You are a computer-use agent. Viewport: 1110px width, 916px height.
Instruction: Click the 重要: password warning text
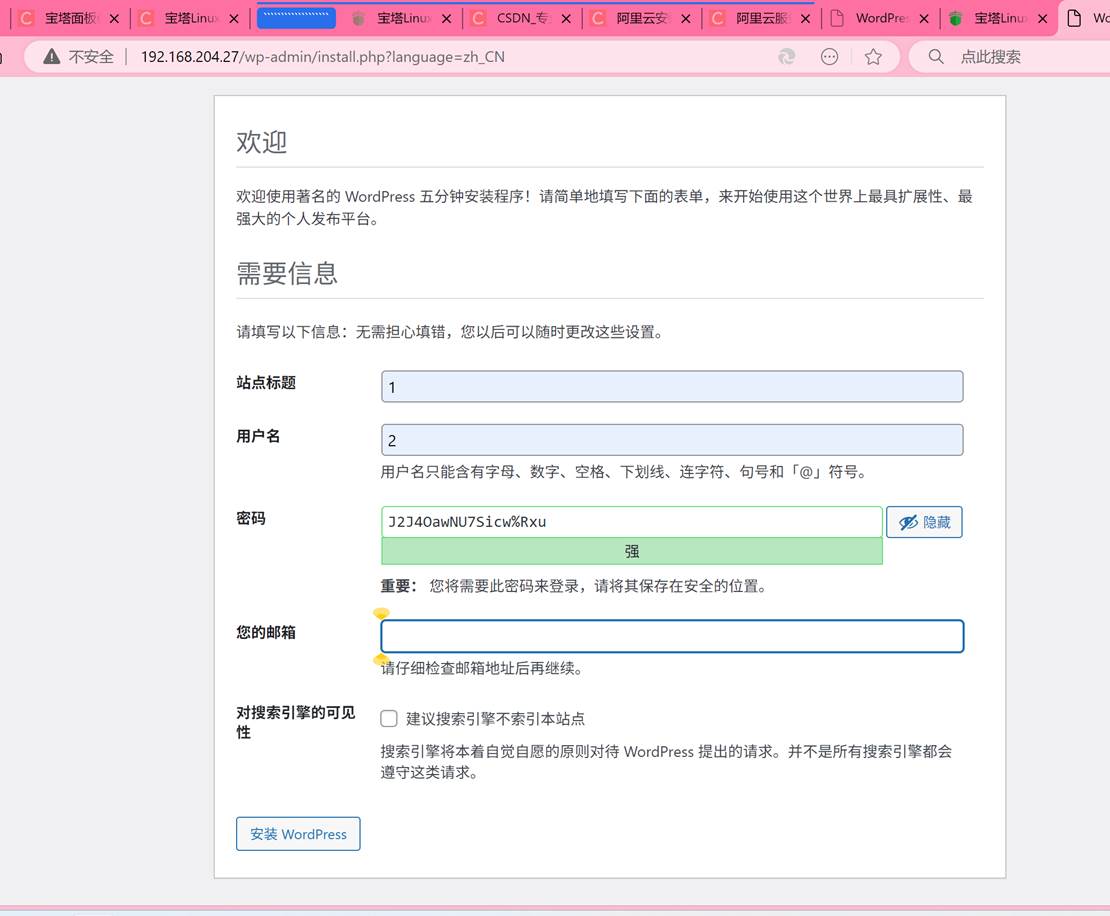(x=574, y=586)
